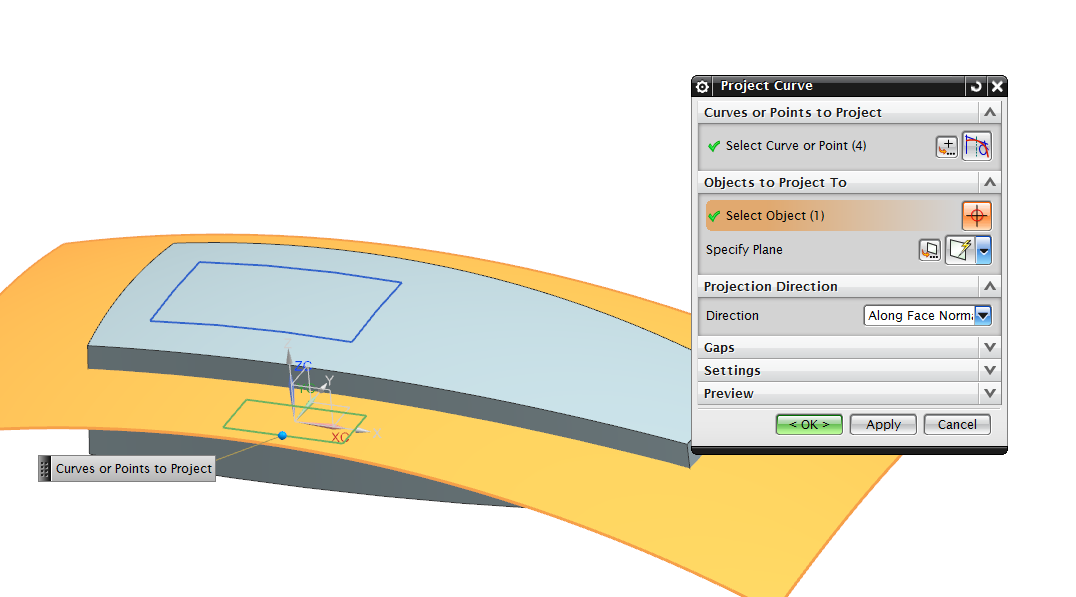Click the dialog settings gear icon

pyautogui.click(x=702, y=86)
